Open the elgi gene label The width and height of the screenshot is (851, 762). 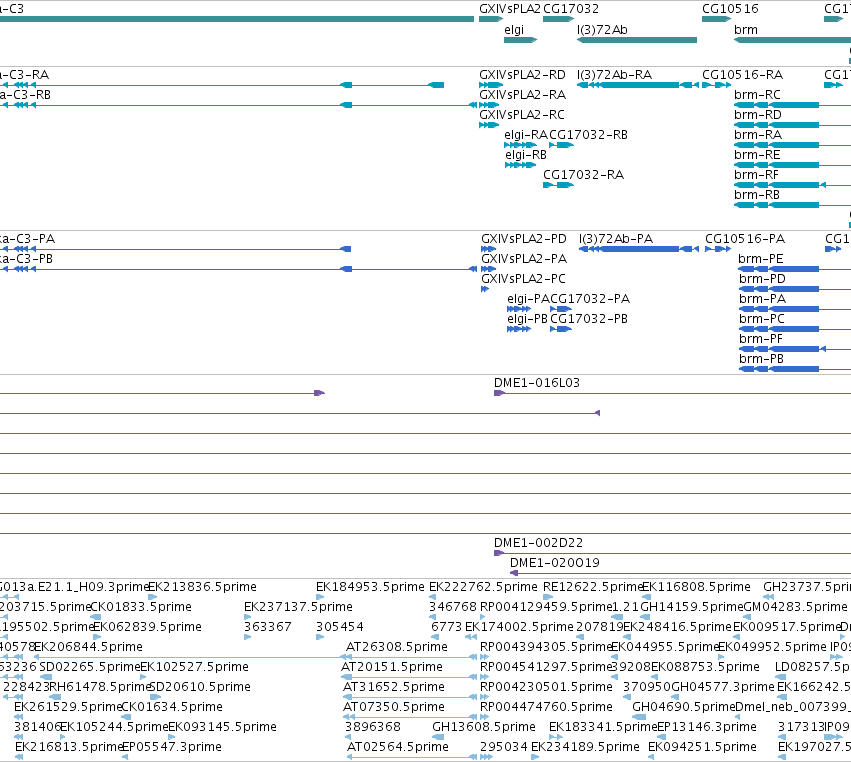pyautogui.click(x=514, y=30)
